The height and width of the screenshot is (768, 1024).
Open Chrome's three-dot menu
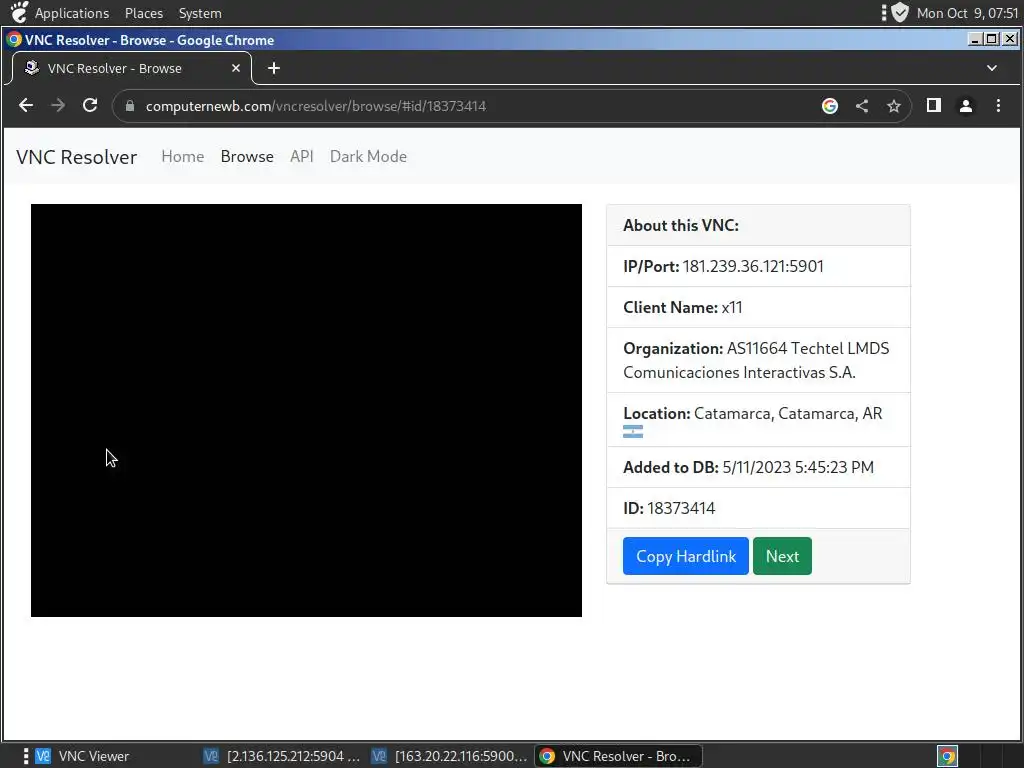click(x=998, y=105)
